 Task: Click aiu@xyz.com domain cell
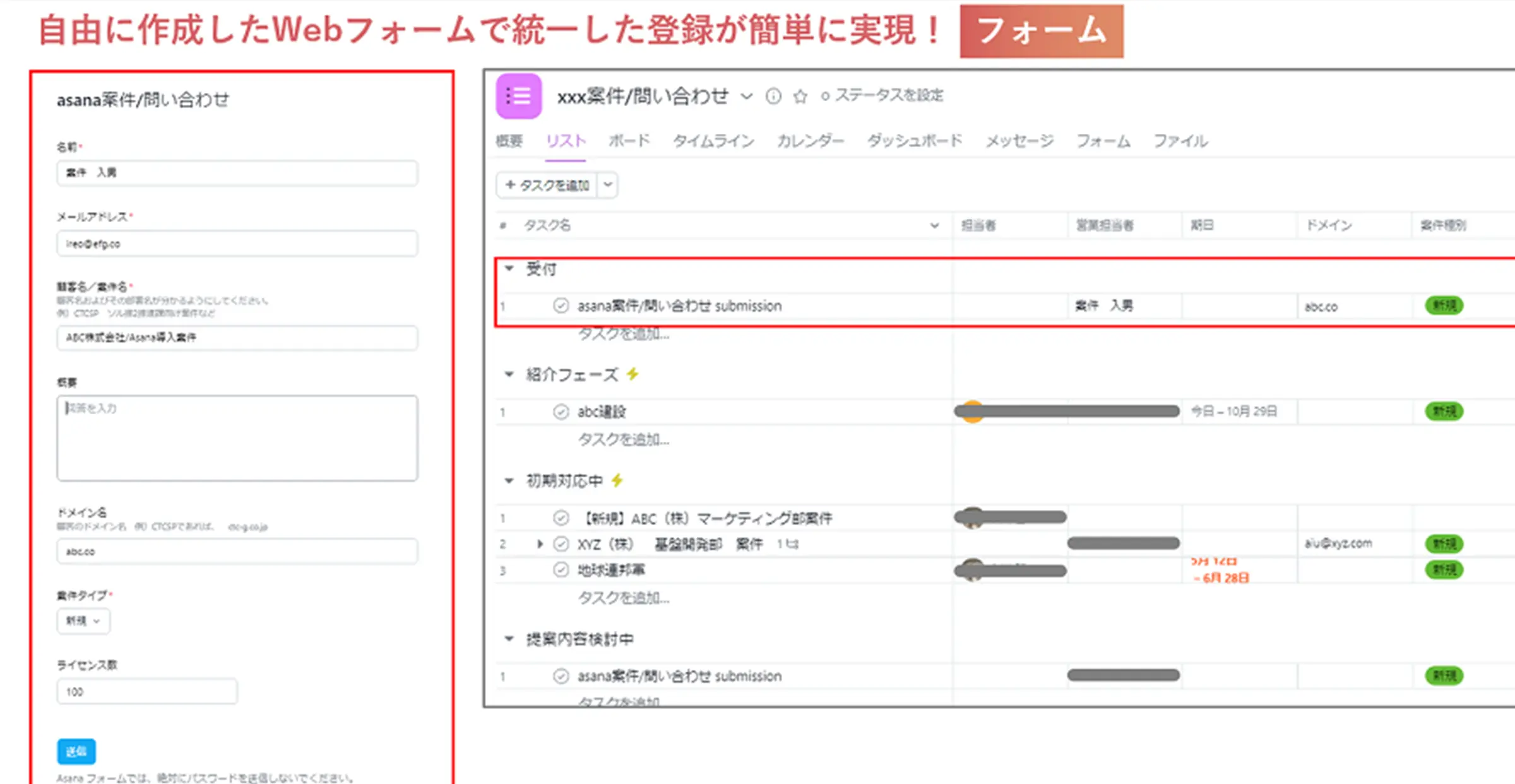pos(1338,543)
